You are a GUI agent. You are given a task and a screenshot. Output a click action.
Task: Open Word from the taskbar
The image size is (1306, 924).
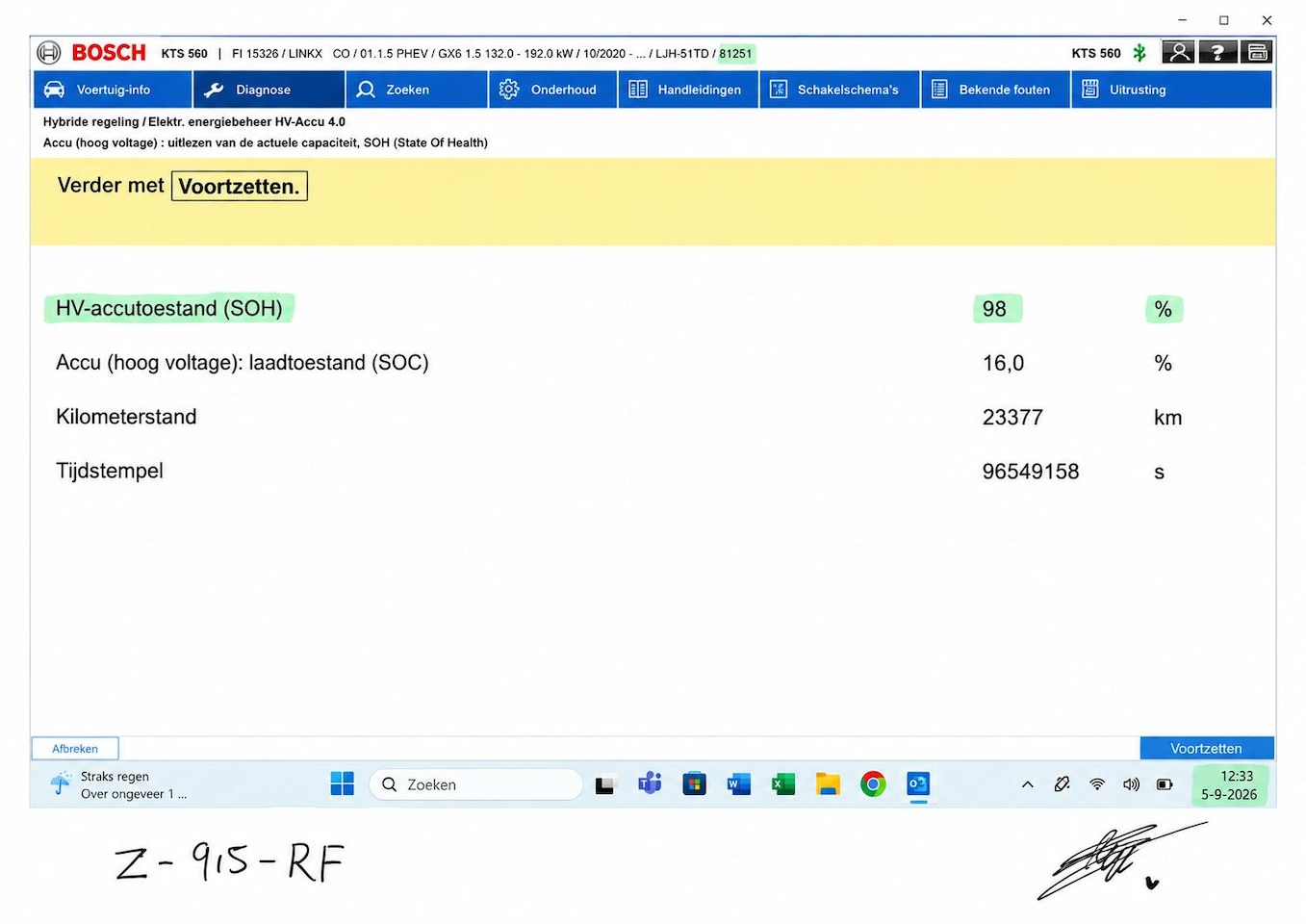738,784
